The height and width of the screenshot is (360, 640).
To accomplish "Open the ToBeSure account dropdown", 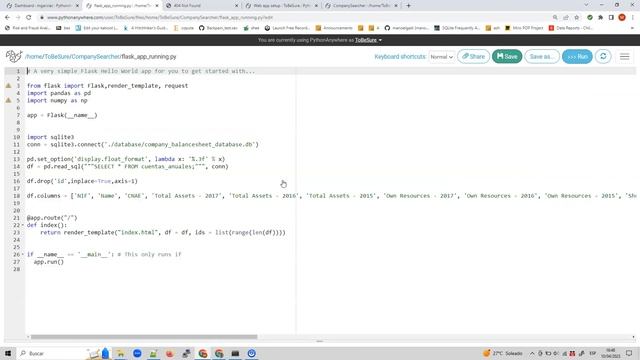I will (368, 40).
